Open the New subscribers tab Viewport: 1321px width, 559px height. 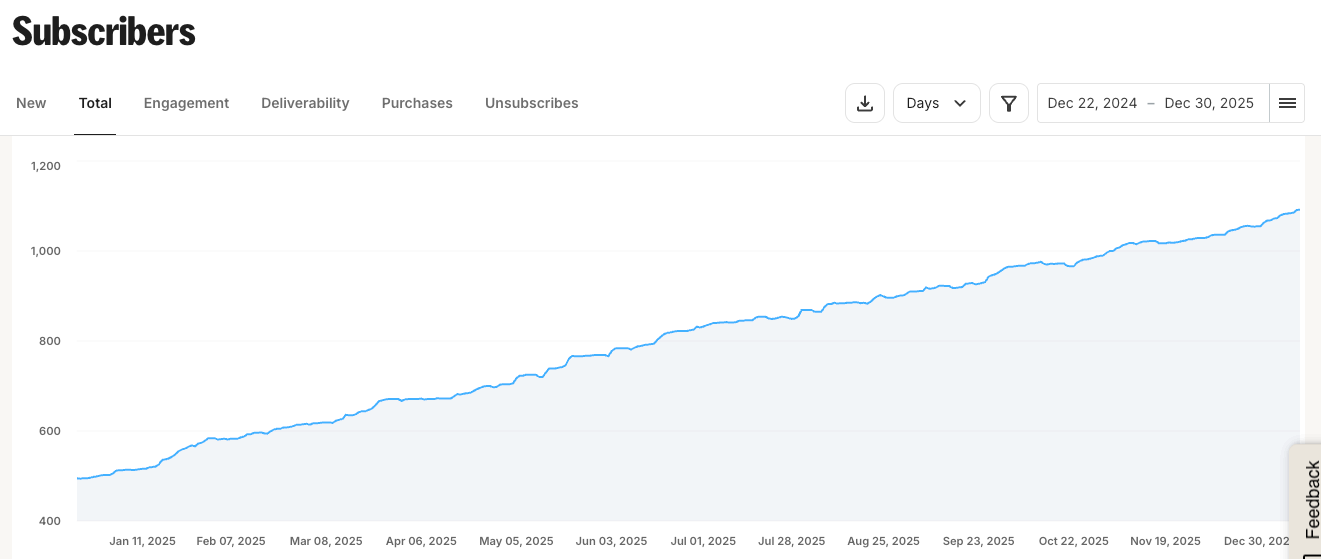[x=31, y=103]
